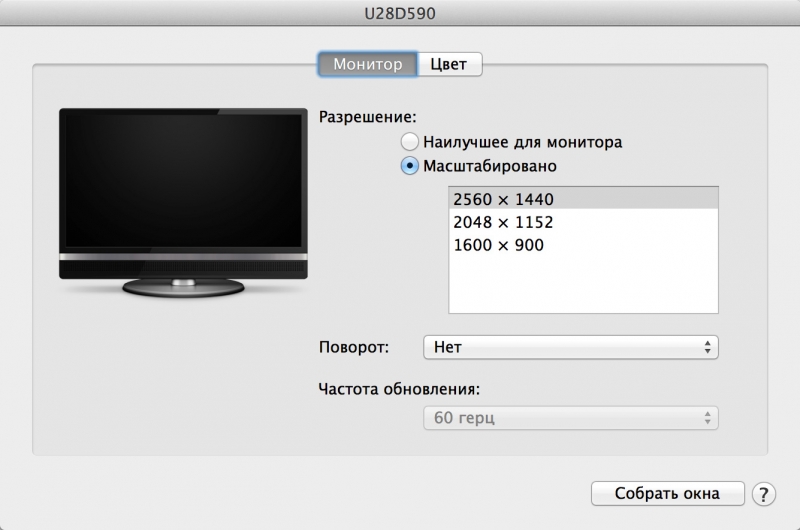Choose the 1600 × 900 resolution
The height and width of the screenshot is (530, 800).
[x=583, y=245]
